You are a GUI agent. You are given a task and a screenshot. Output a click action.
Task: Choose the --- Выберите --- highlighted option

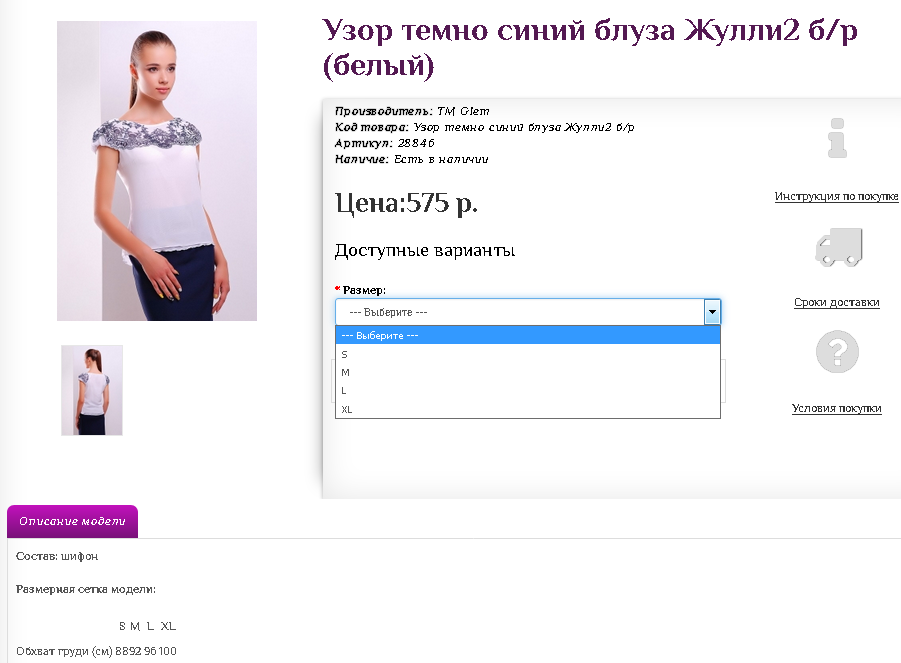pos(527,336)
